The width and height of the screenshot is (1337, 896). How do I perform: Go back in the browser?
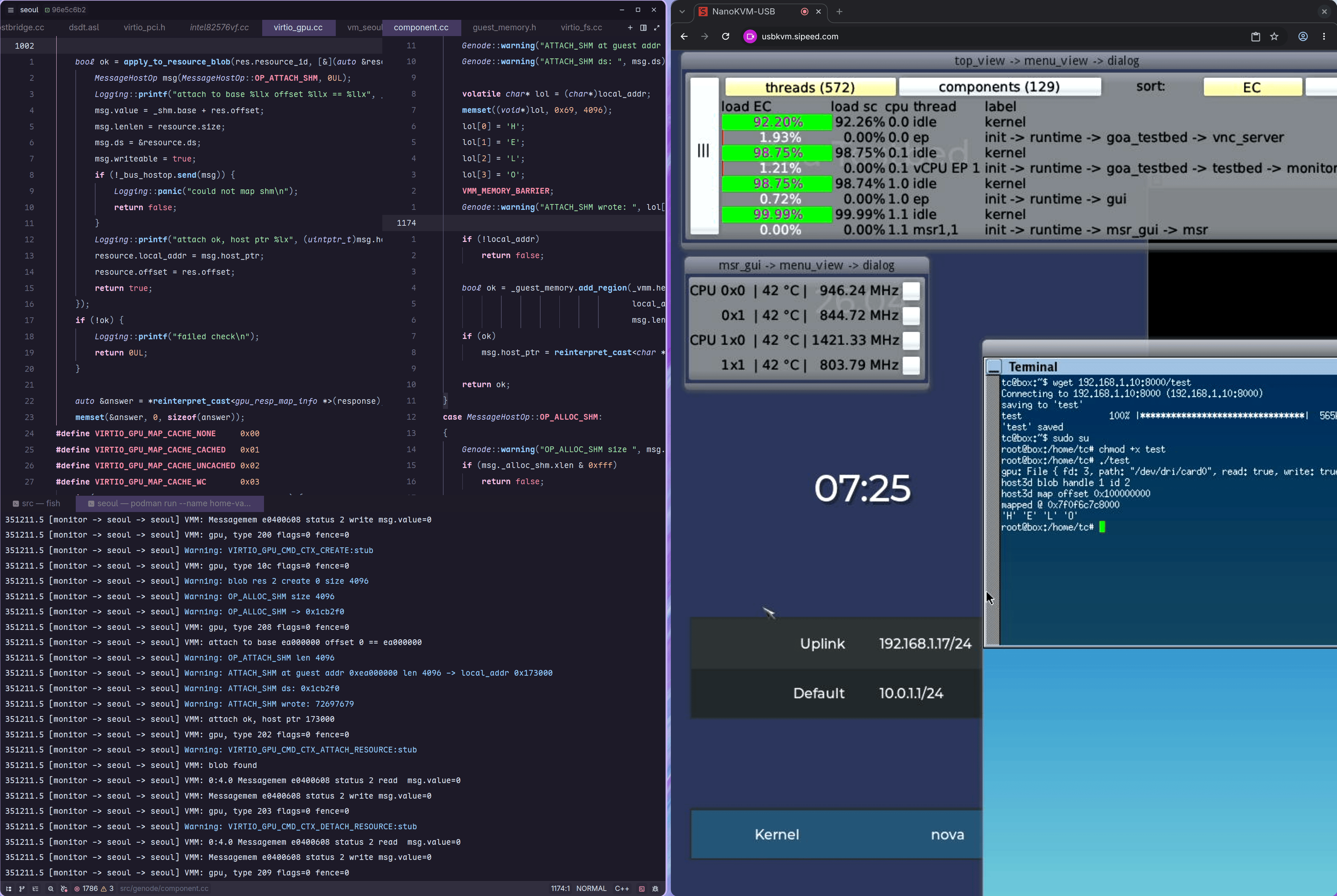(x=684, y=36)
